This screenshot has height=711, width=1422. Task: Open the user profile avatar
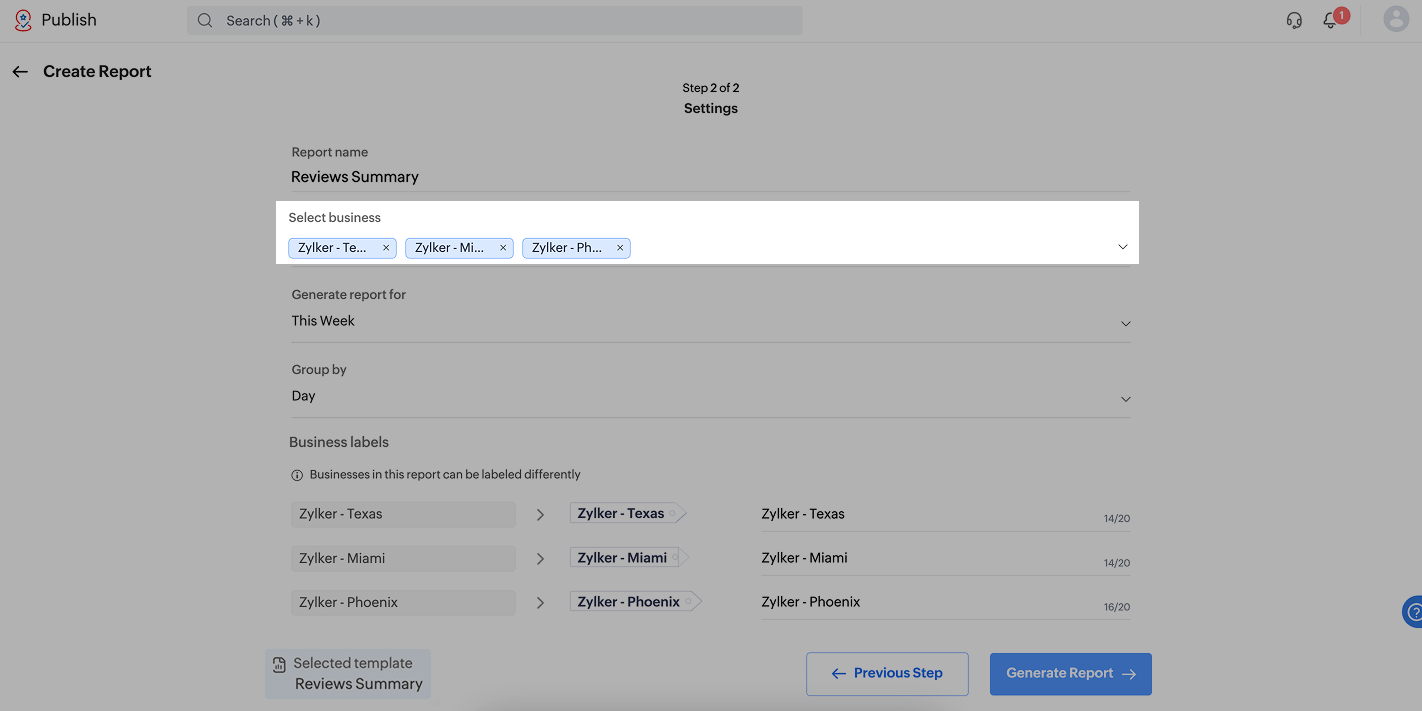(1396, 19)
